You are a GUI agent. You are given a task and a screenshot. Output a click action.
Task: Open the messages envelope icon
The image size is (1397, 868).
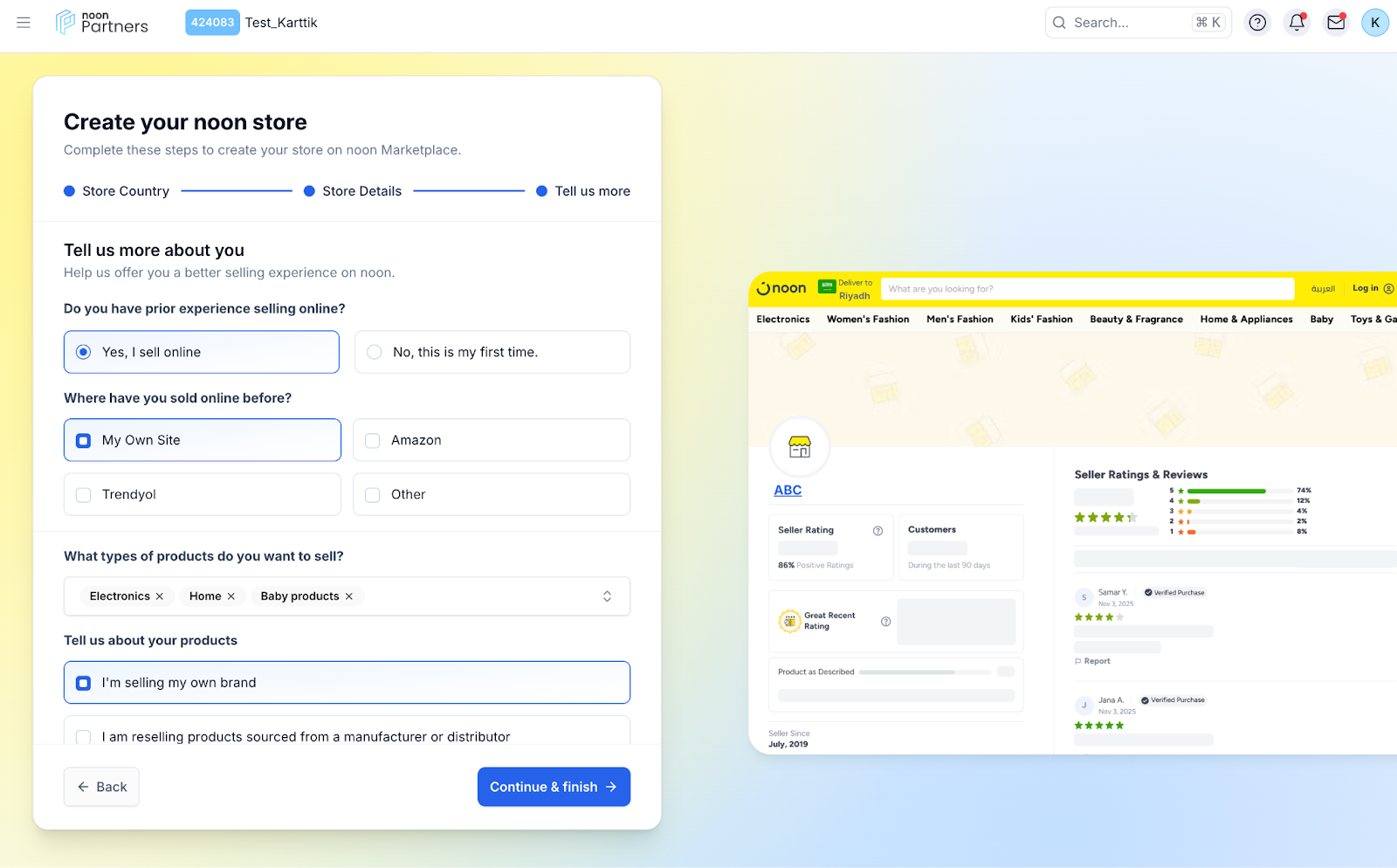pos(1336,23)
